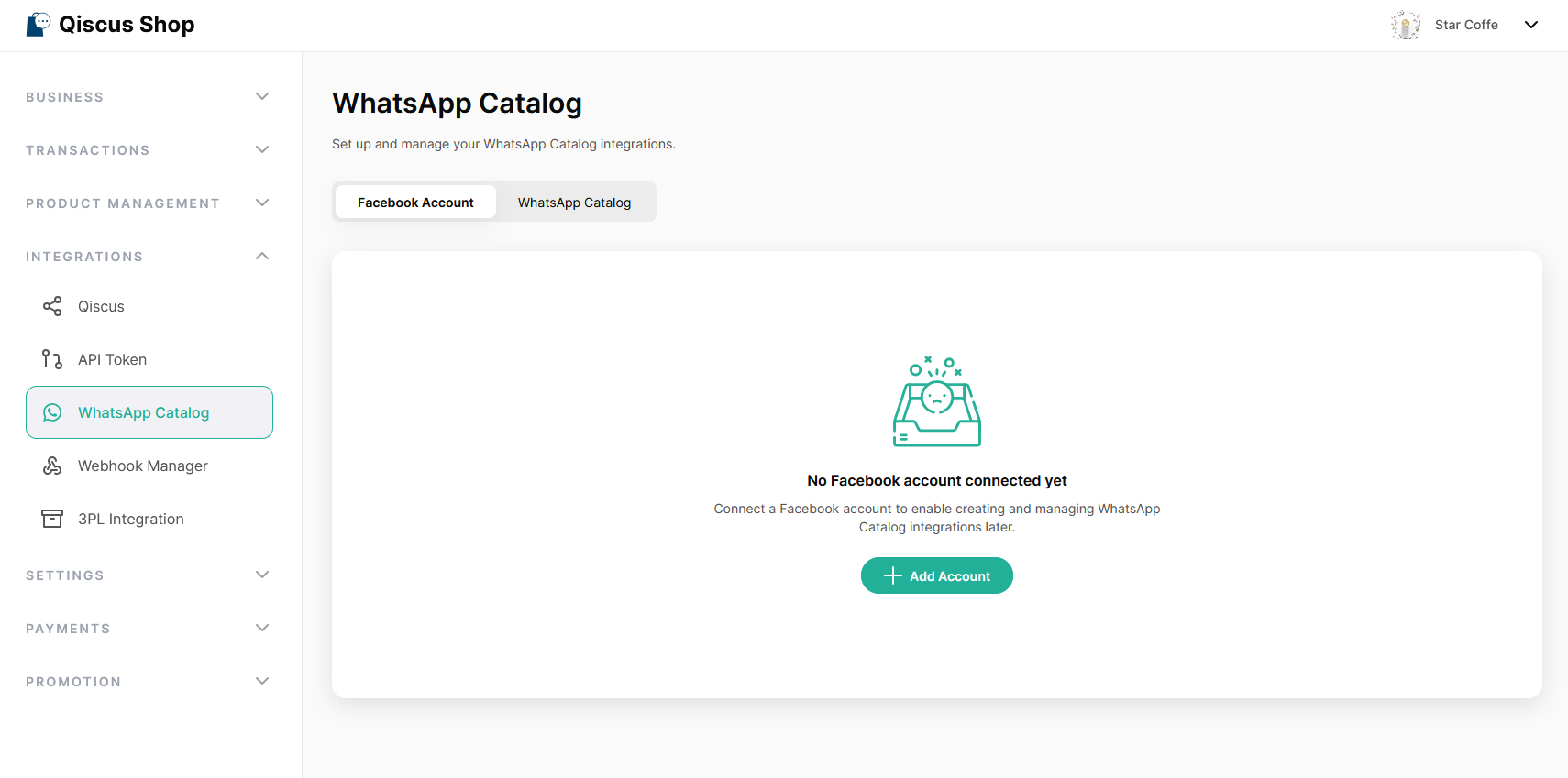Image resolution: width=1568 pixels, height=778 pixels.
Task: Collapse the Integrations sidebar section
Action: coord(262,256)
